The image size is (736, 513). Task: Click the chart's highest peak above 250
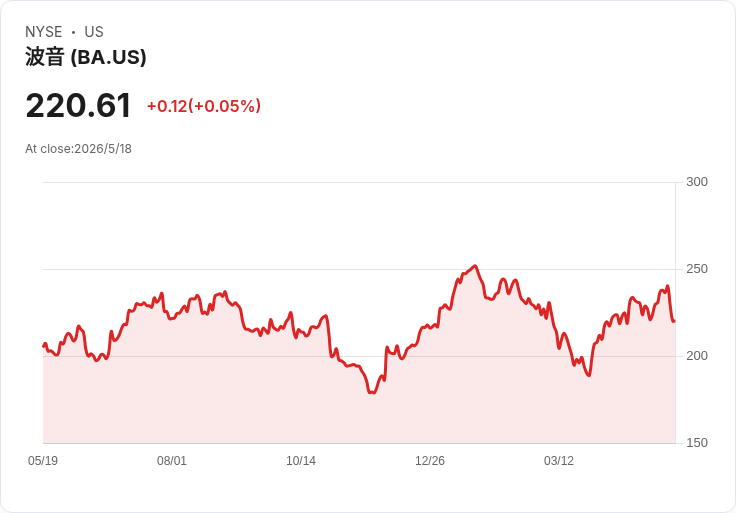click(x=475, y=266)
